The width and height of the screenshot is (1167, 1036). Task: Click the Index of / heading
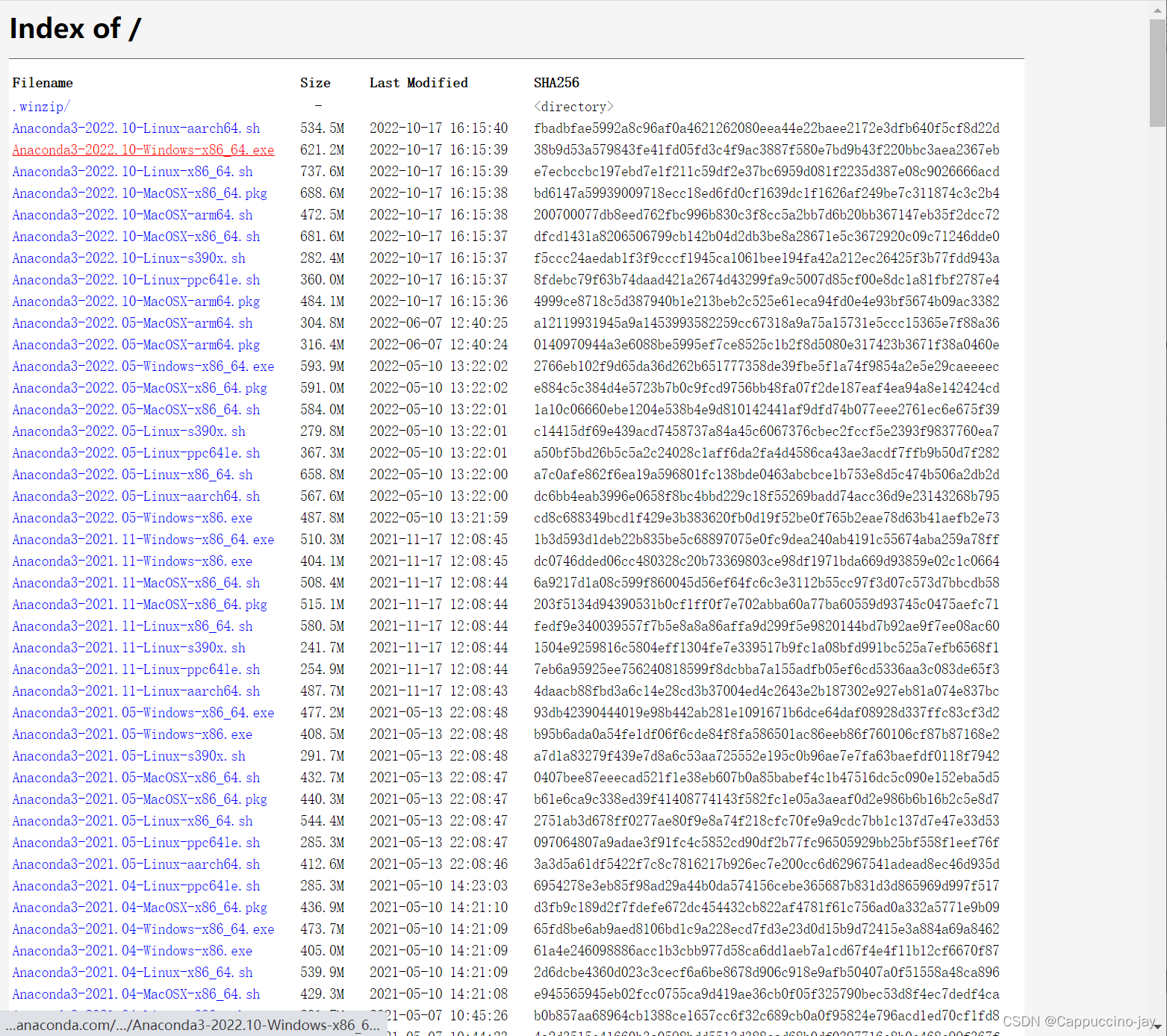(x=75, y=28)
